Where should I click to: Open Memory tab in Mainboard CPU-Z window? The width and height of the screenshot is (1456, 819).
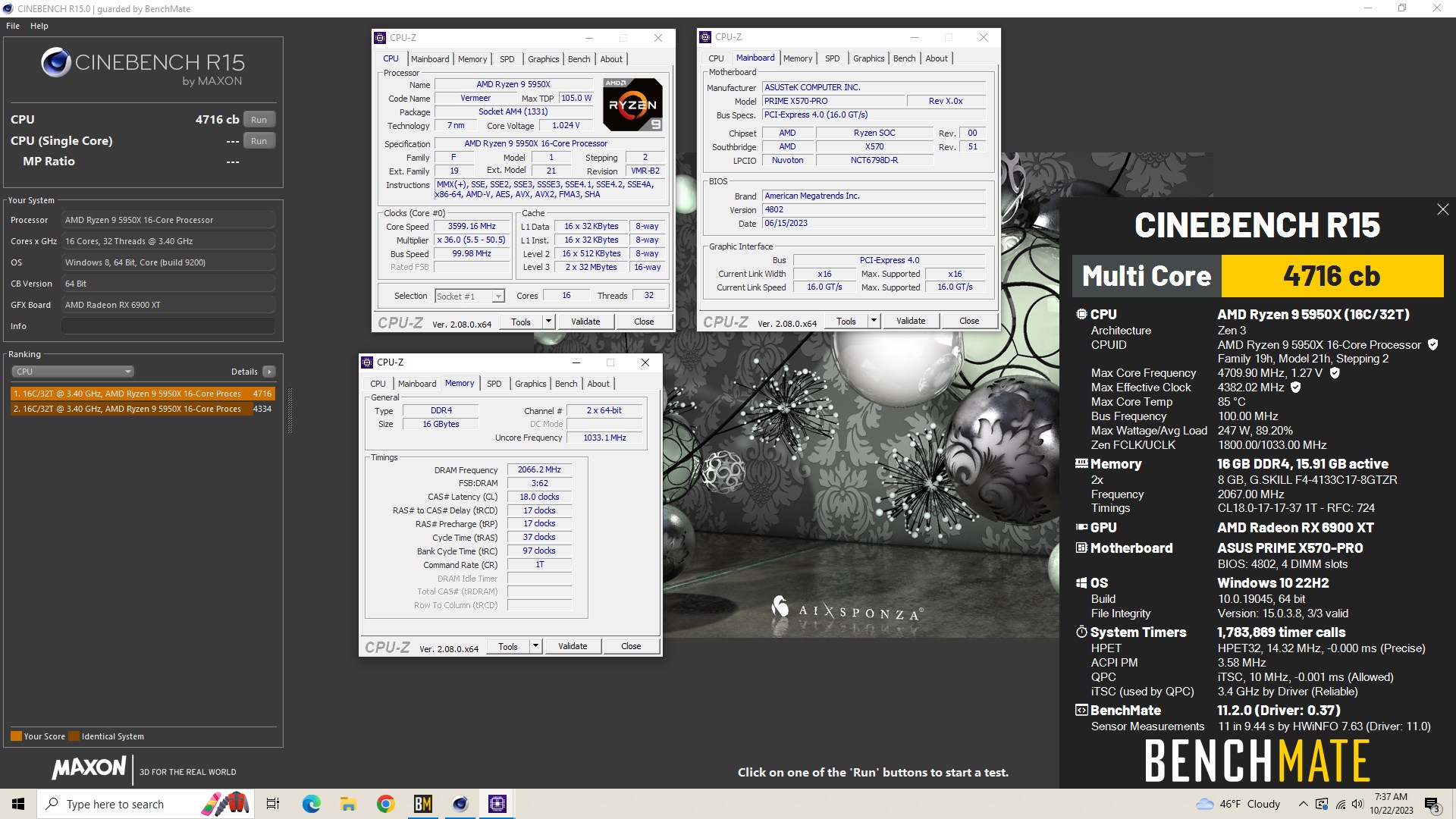798,58
